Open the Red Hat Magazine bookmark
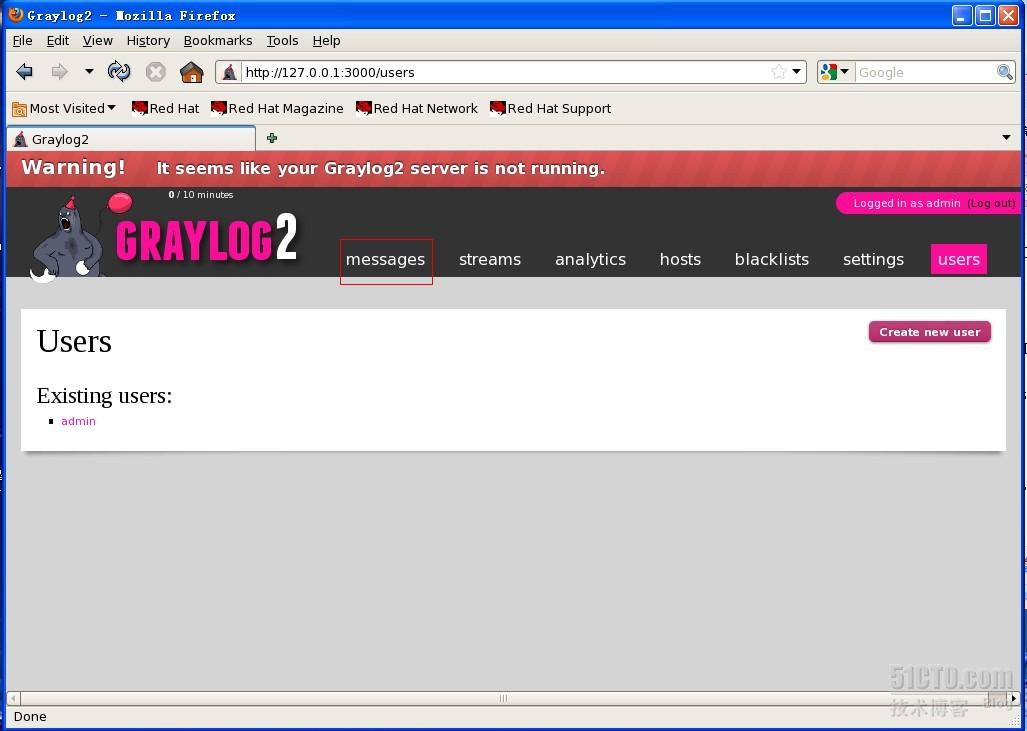The image size is (1027, 731). (277, 109)
